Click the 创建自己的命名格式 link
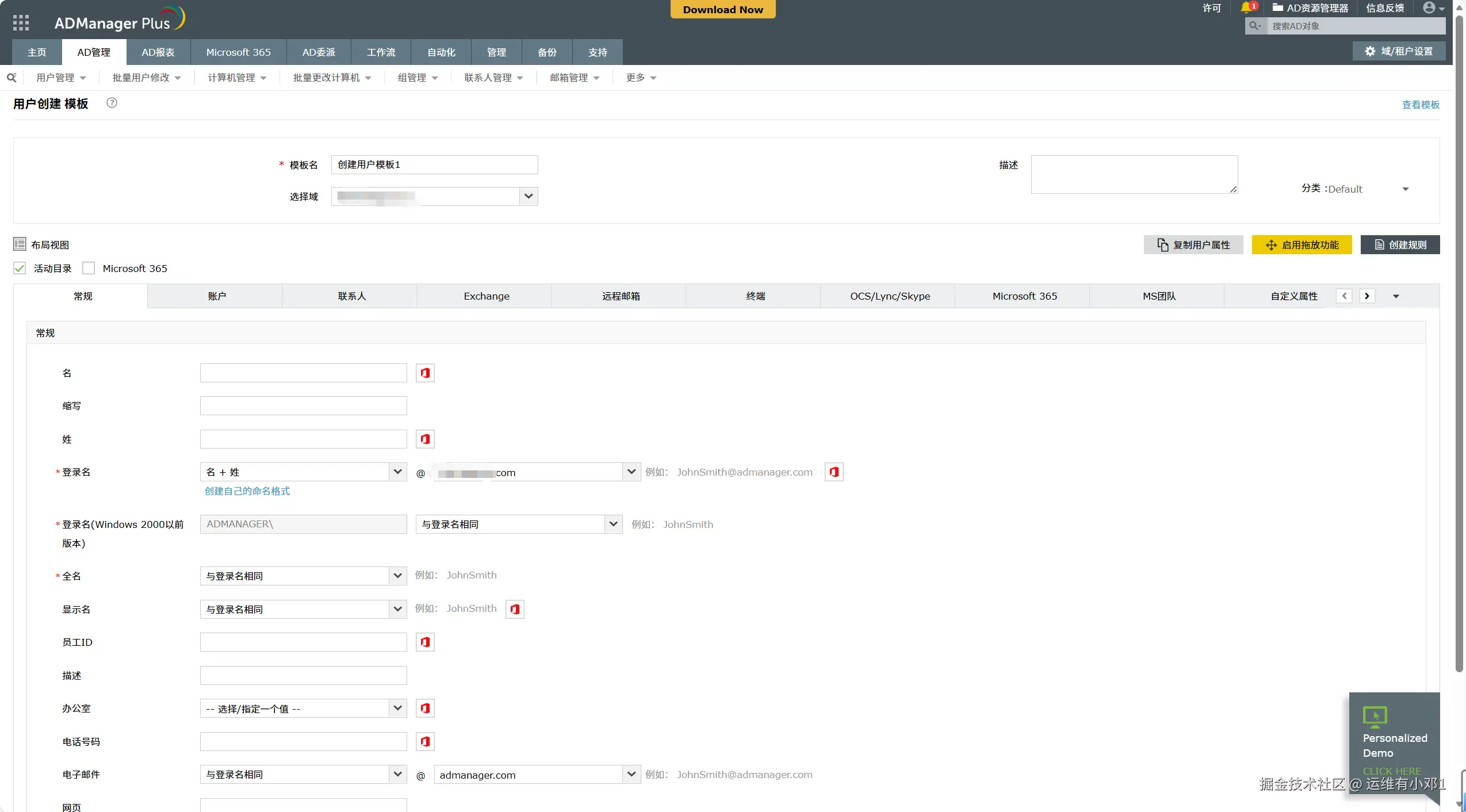Viewport: 1466px width, 812px height. click(x=247, y=491)
